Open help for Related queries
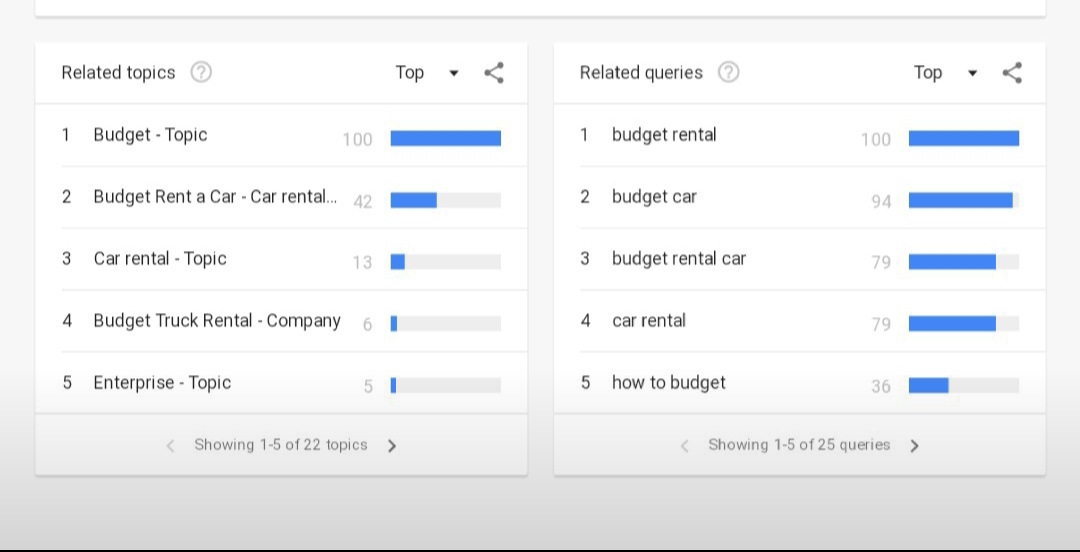The height and width of the screenshot is (552, 1080). [x=729, y=72]
